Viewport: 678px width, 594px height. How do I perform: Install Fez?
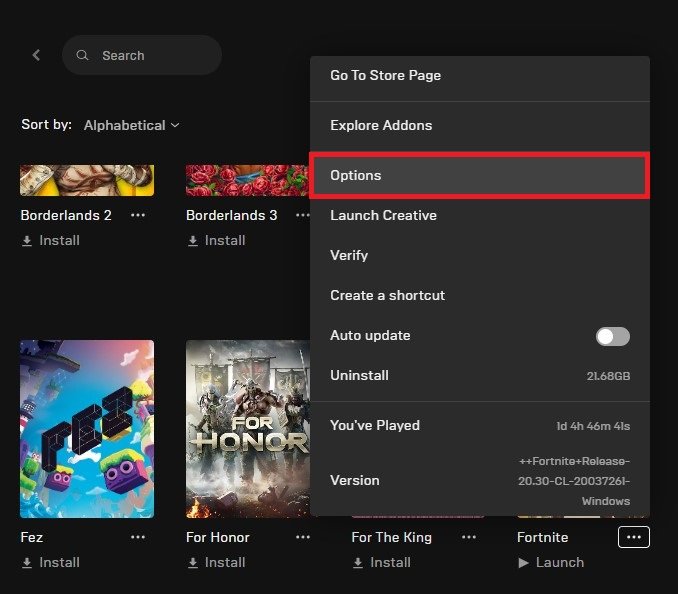51,562
